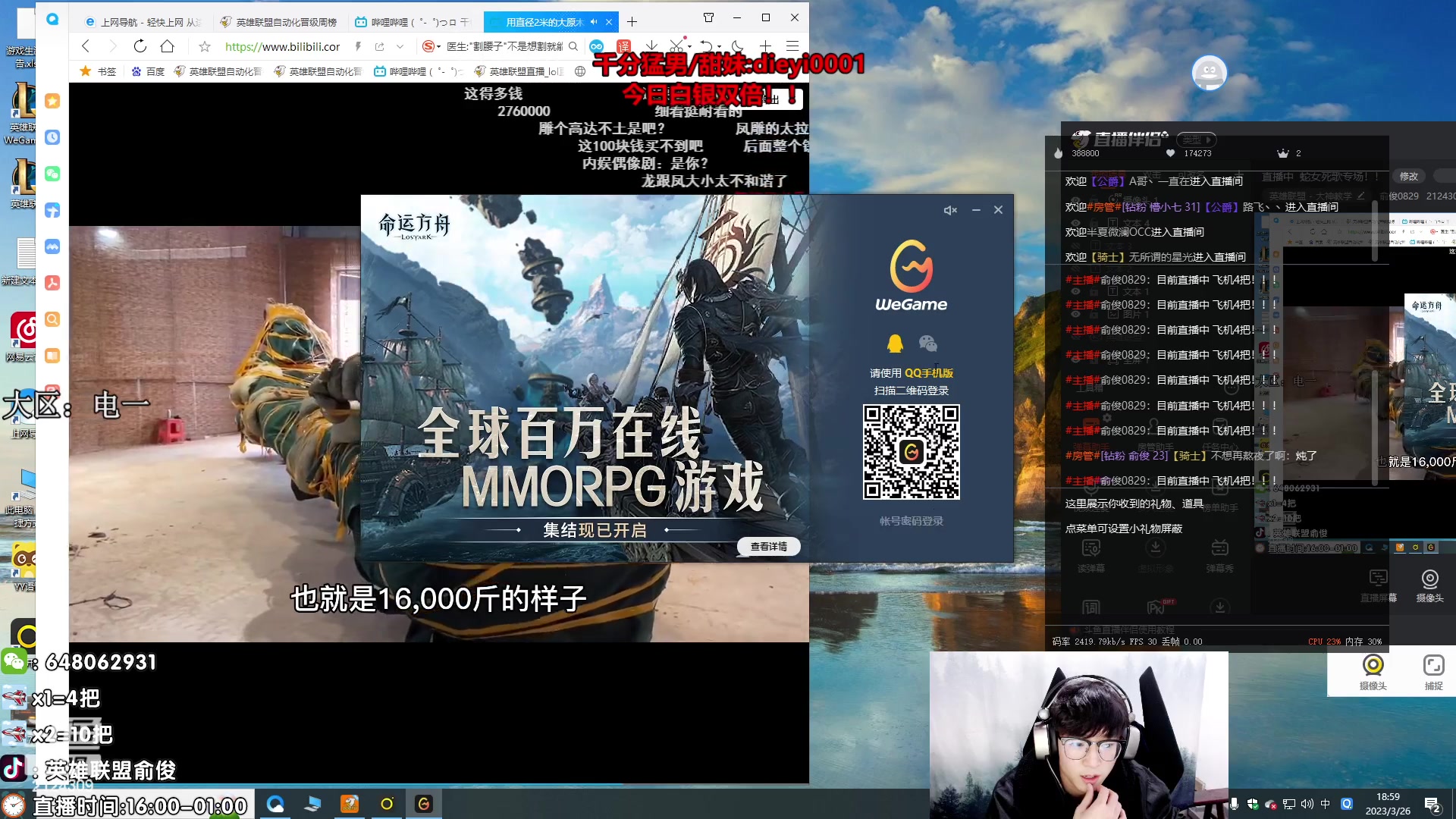Open the browser hamburger menu
Screen dimensions: 1456x819
(792, 46)
